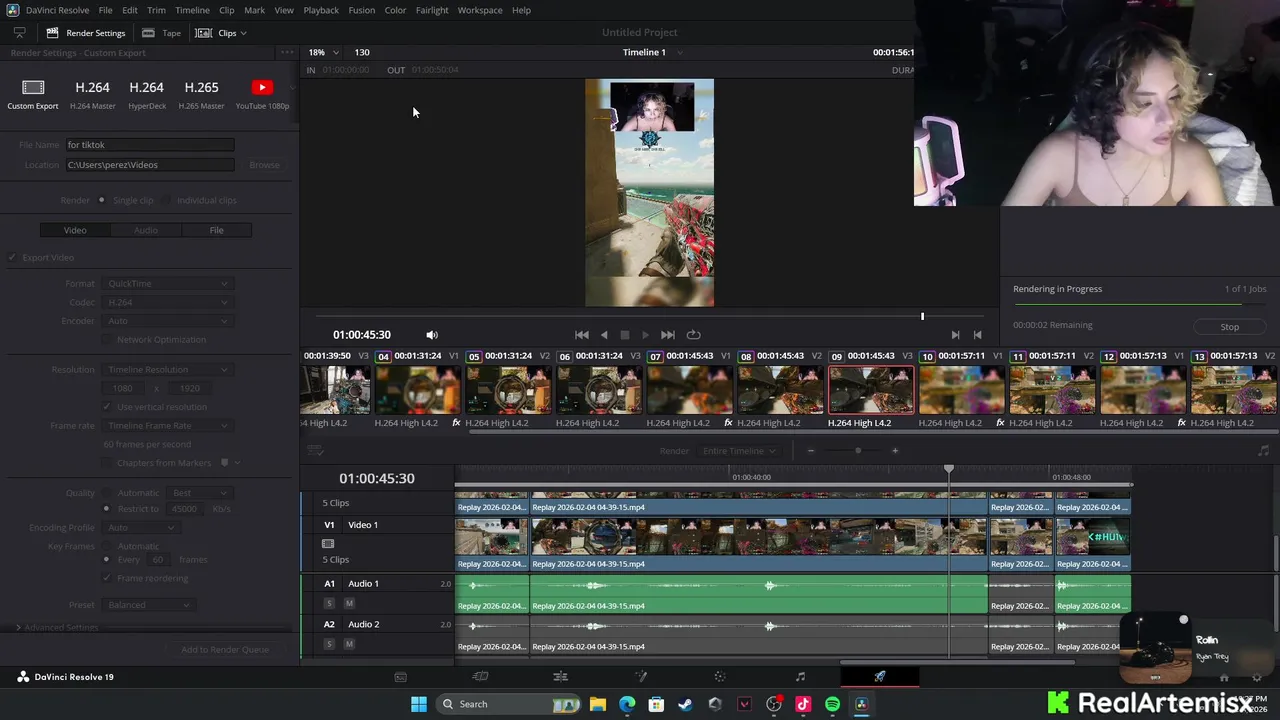This screenshot has height=720, width=1280.
Task: Choose the HyperDeck render preset
Action: click(147, 94)
